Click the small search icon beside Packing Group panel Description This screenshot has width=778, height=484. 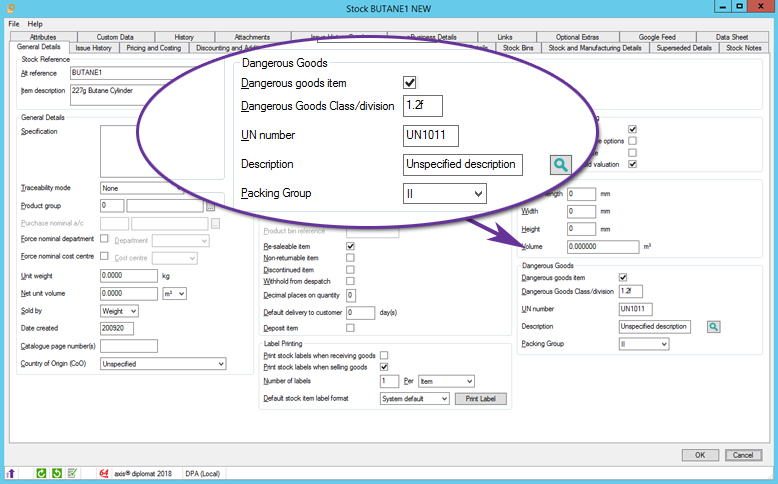pyautogui.click(x=713, y=327)
